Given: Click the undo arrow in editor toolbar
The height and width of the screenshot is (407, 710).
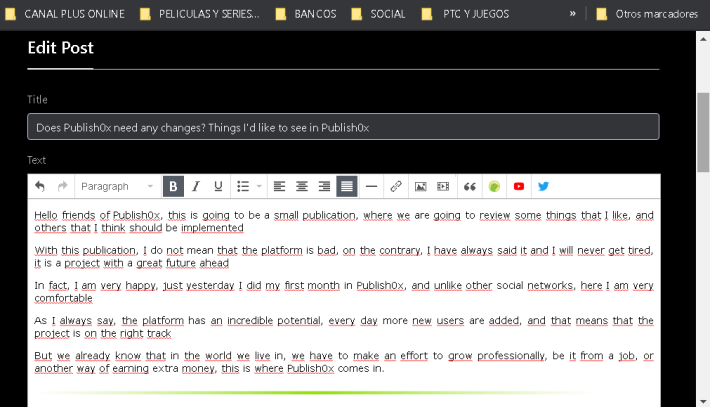Looking at the screenshot, I should pos(40,186).
